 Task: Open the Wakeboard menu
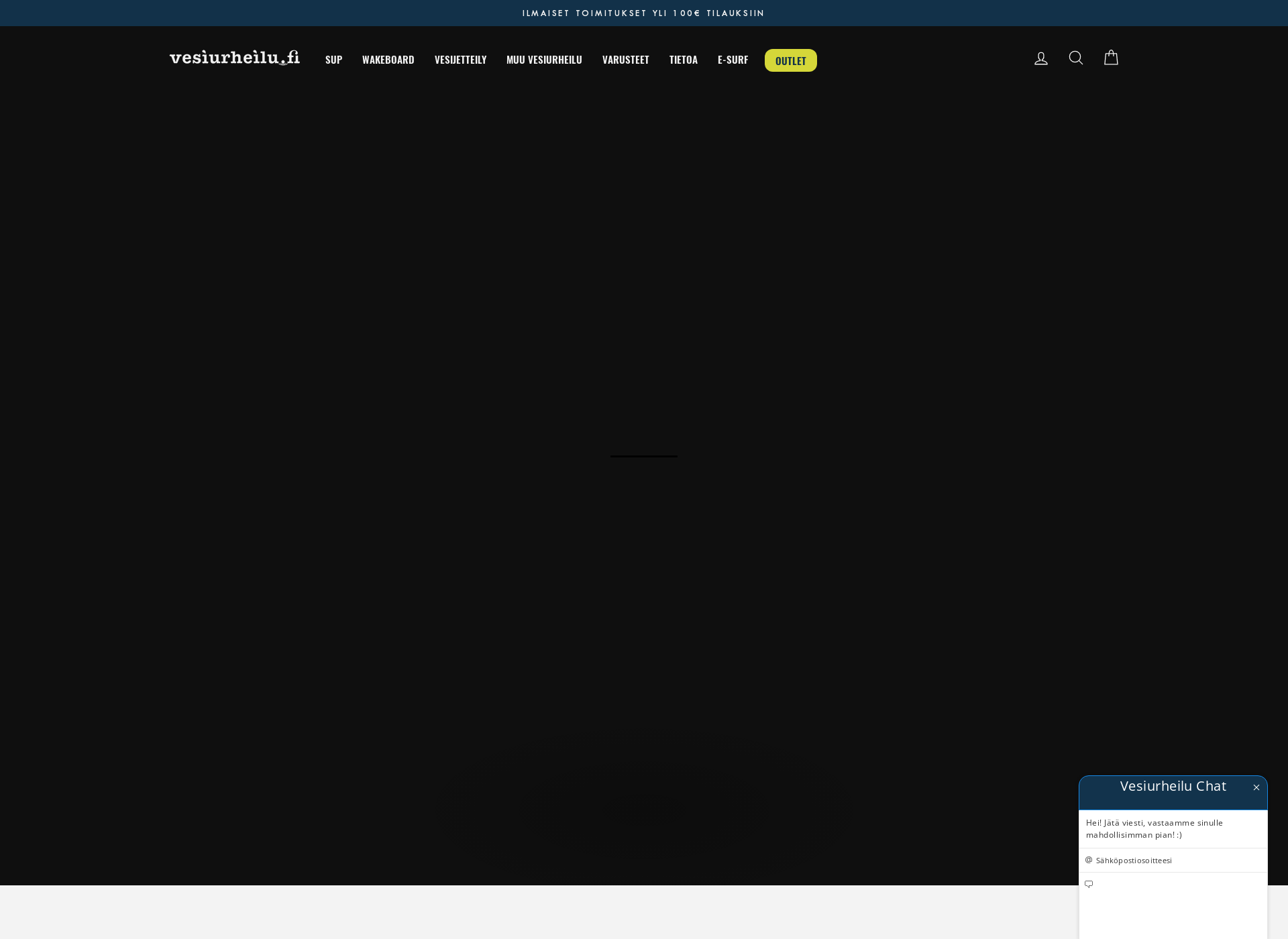coord(388,60)
